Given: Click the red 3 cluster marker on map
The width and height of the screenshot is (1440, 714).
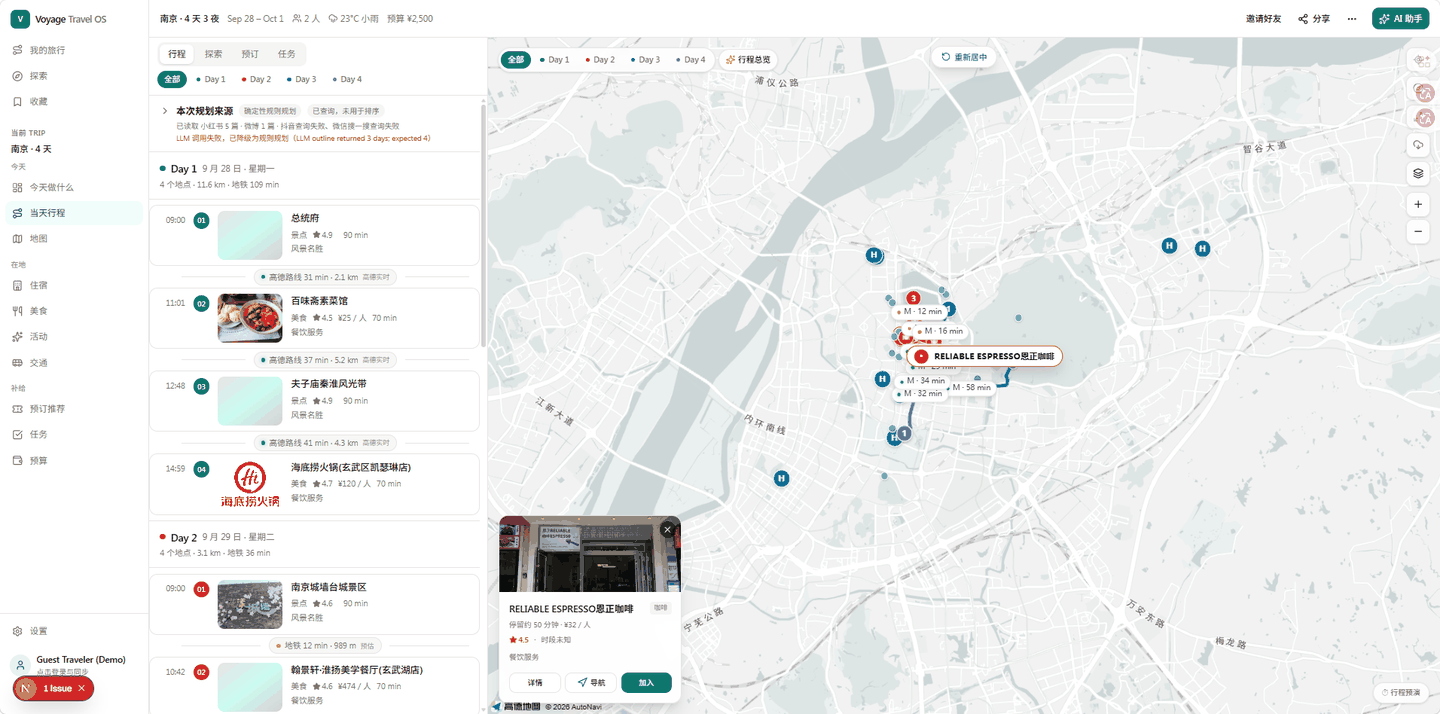Looking at the screenshot, I should point(913,298).
